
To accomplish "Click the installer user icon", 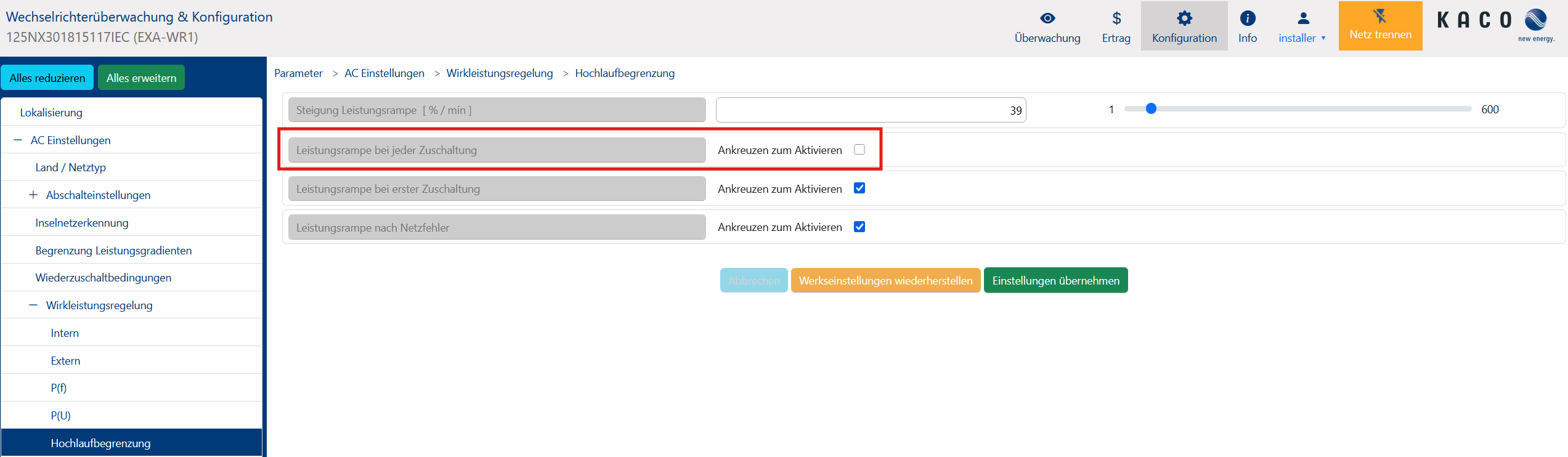I will pyautogui.click(x=1303, y=18).
